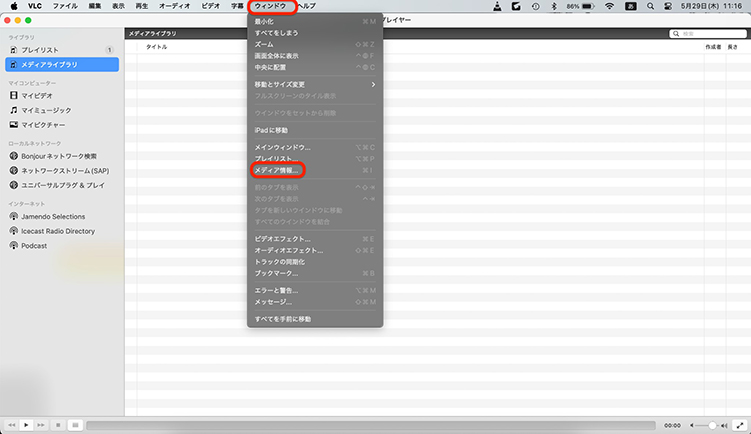Image resolution: width=751 pixels, height=434 pixels.
Task: Open the ビデオ menu
Action: [x=211, y=6]
